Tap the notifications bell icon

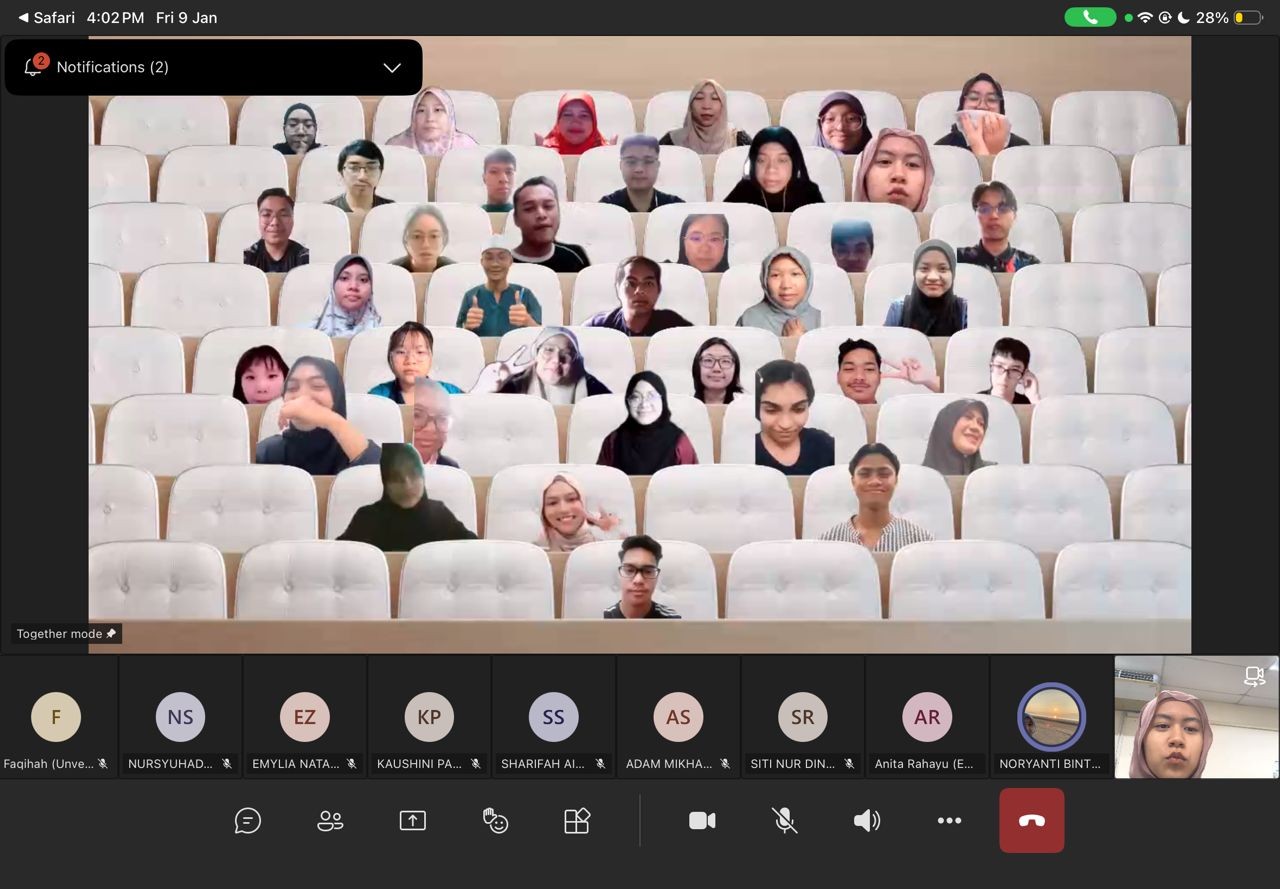coord(33,67)
